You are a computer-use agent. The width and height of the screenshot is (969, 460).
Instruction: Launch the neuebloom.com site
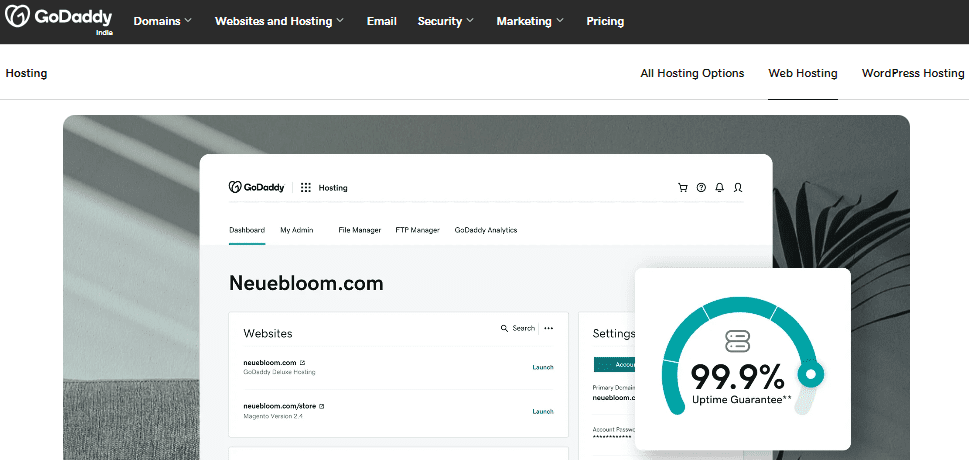point(543,367)
